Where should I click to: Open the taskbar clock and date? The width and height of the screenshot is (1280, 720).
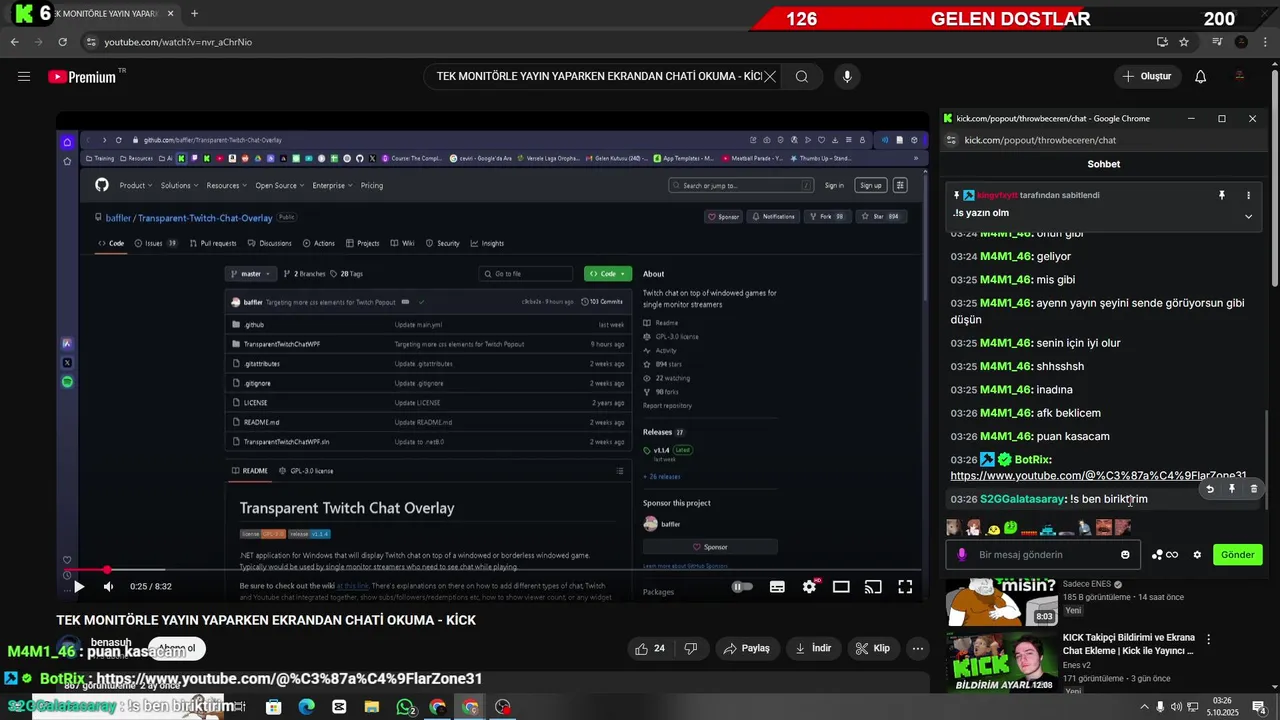(x=1222, y=707)
